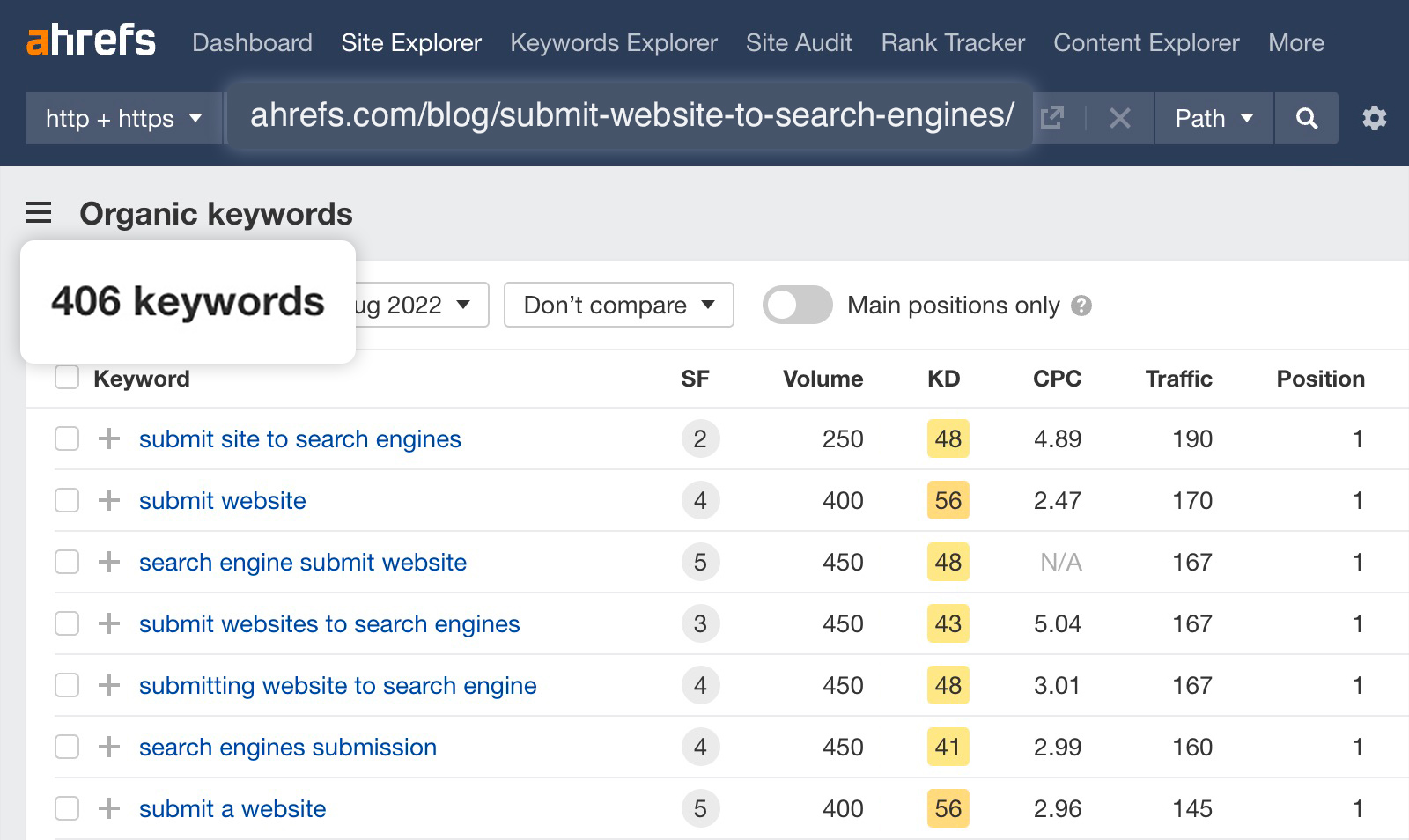Select all keywords using the header checkbox

[66, 377]
